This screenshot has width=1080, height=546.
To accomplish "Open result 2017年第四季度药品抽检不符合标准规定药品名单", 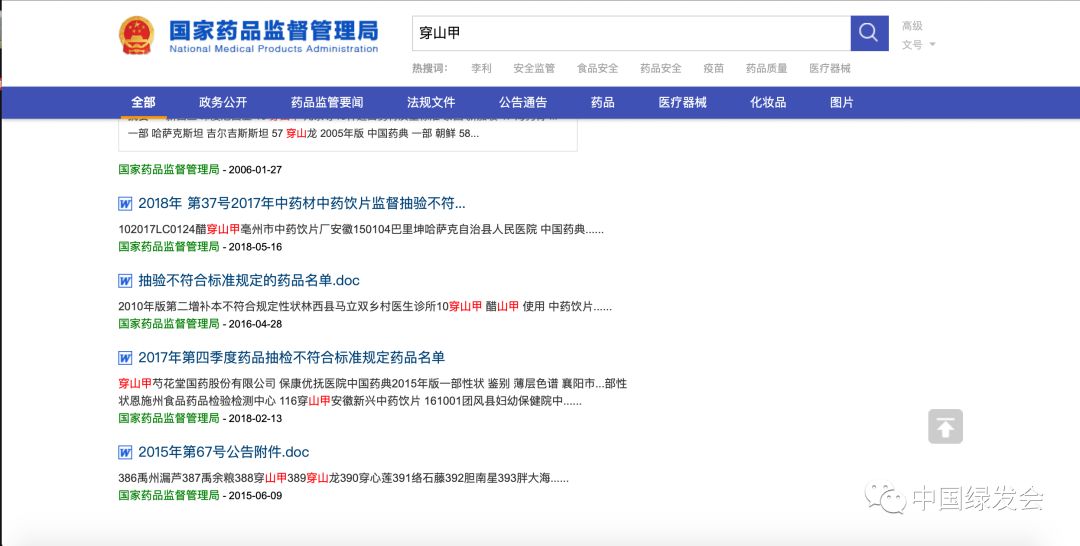I will 291,357.
